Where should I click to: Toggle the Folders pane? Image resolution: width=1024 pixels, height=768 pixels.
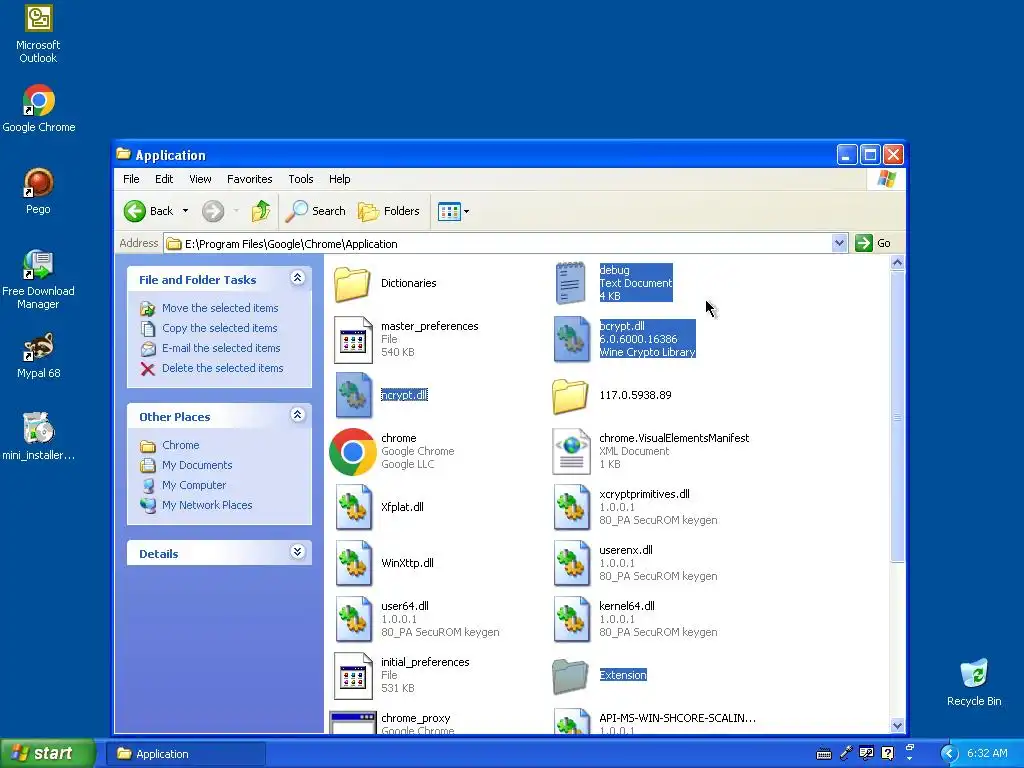389,211
